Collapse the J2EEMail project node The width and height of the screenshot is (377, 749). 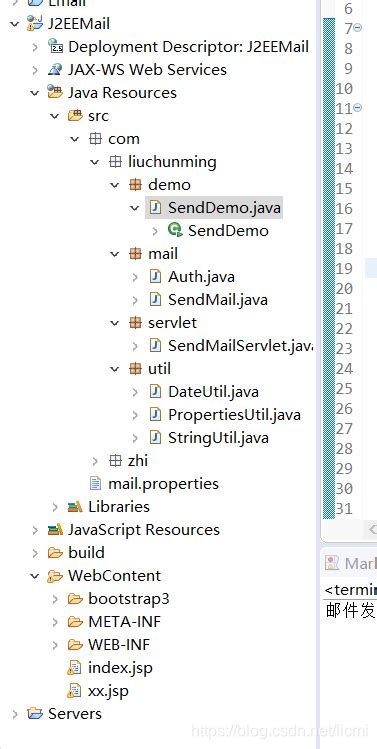(15, 23)
